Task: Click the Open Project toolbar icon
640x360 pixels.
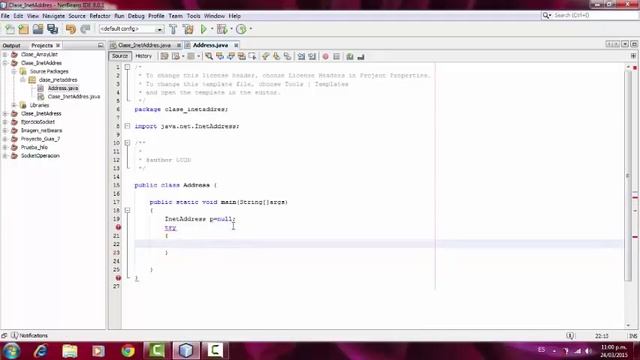Action: [x=38, y=29]
